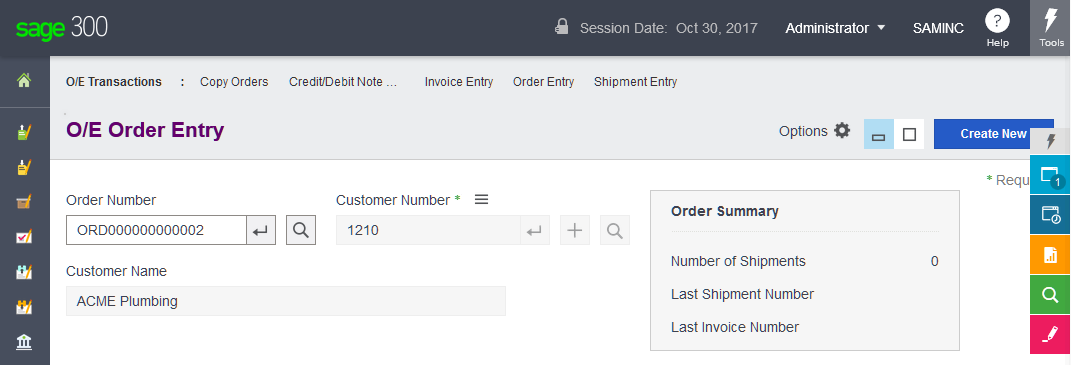
Task: Open the orange report side panel icon
Action: 1050,255
